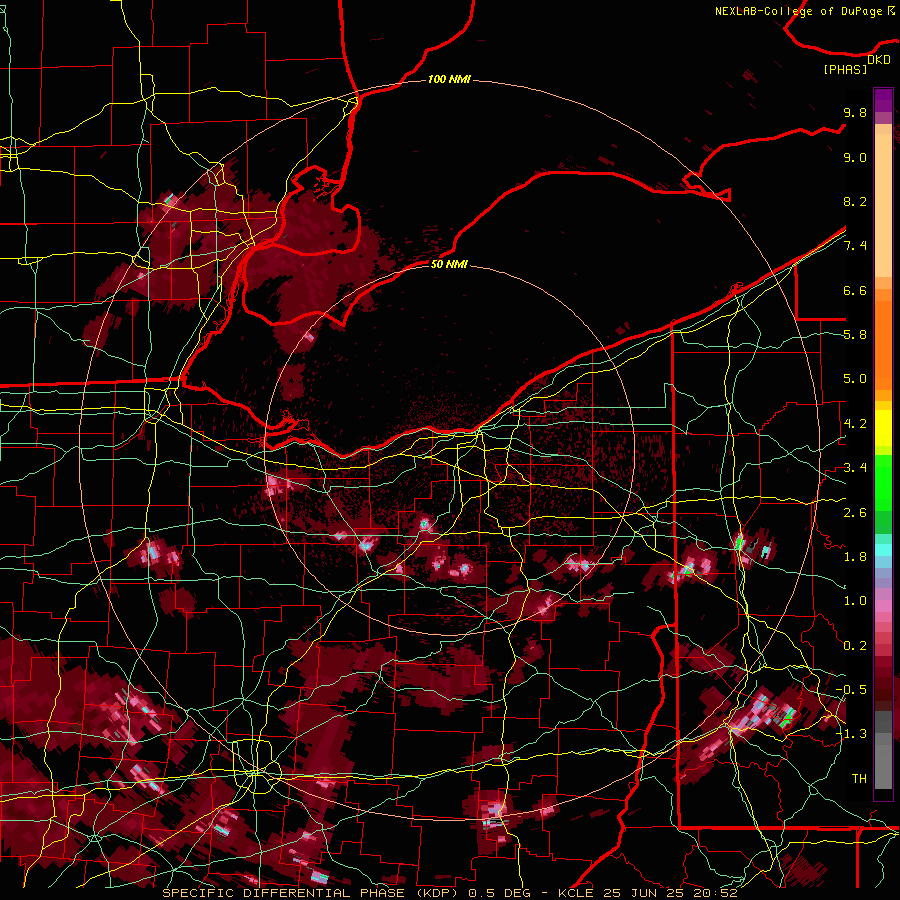The width and height of the screenshot is (900, 900).
Task: Click the -0.5 value on the legend
Action: click(851, 690)
